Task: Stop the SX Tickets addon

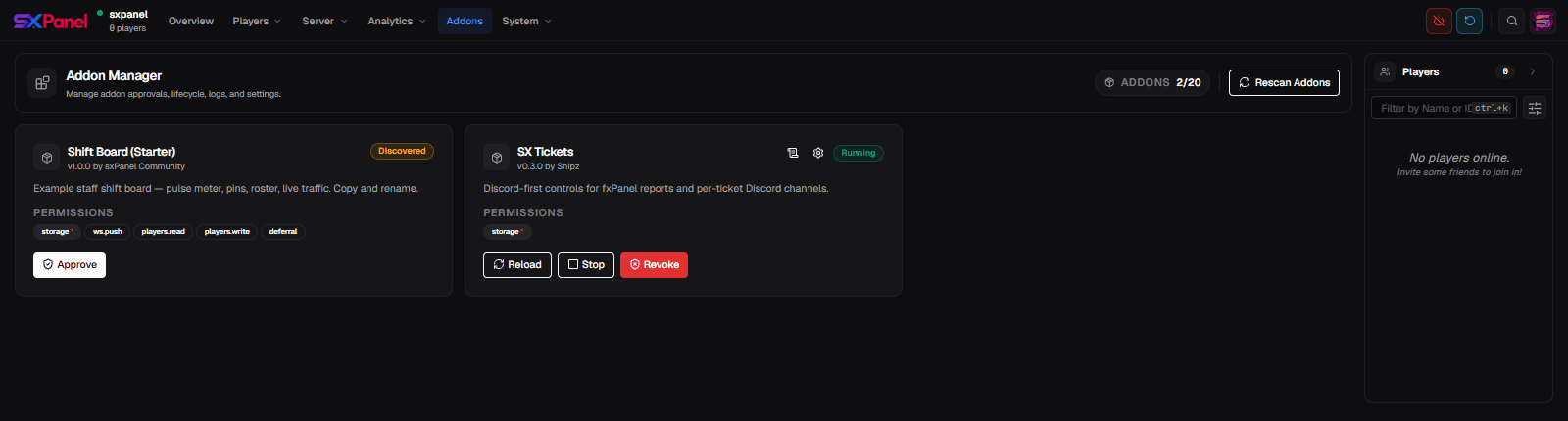Action: pos(586,264)
